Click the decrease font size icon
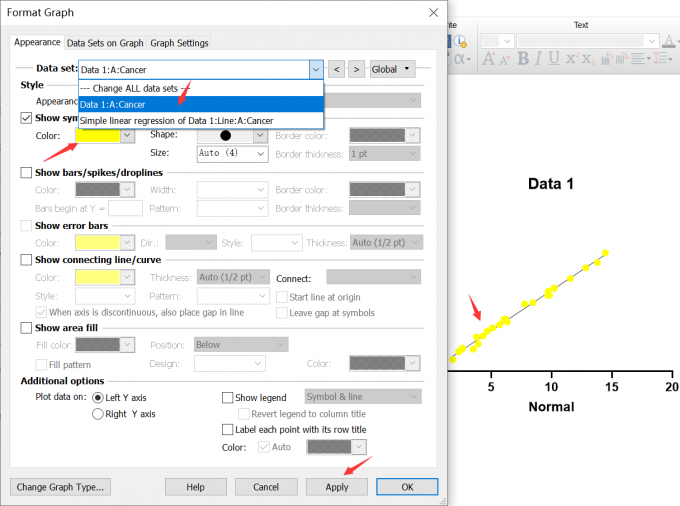The height and width of the screenshot is (506, 680). (x=504, y=60)
